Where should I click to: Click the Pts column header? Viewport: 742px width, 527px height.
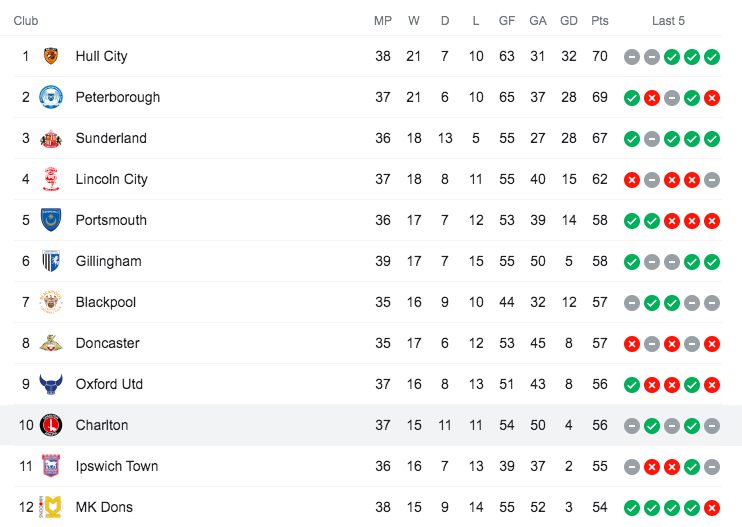click(600, 20)
